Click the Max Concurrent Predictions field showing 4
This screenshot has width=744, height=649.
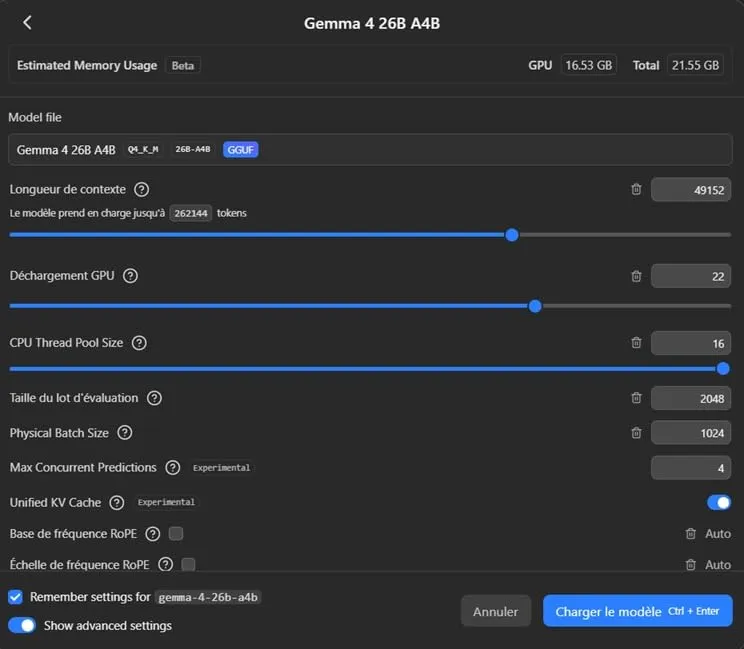[691, 468]
